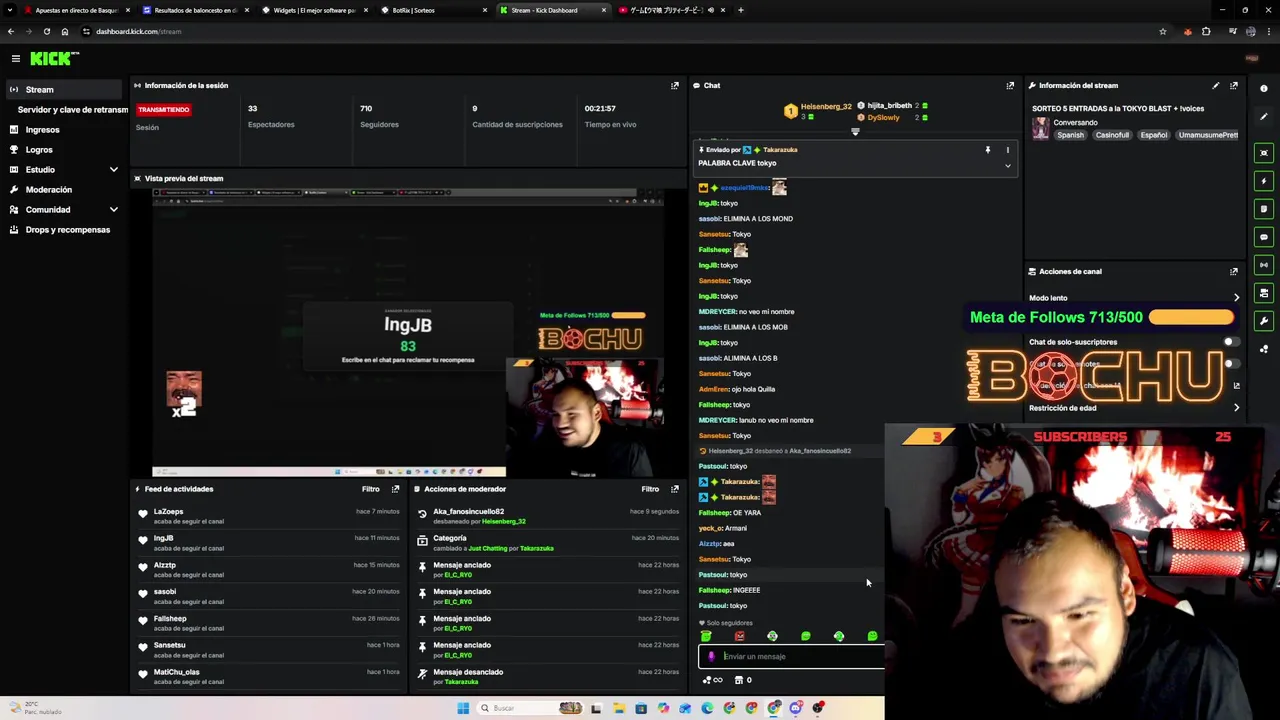Image resolution: width=1280 pixels, height=720 pixels.
Task: Open Ingresos in the sidebar
Action: click(42, 130)
